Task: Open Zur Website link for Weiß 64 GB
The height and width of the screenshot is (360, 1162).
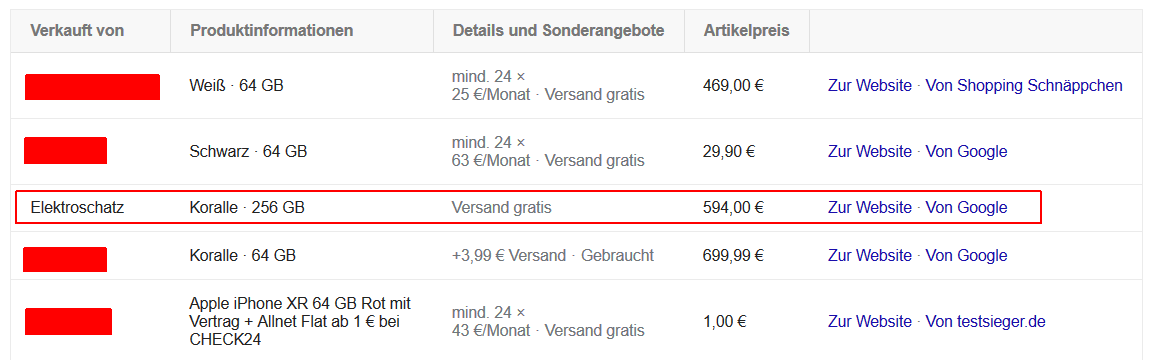Action: (869, 85)
